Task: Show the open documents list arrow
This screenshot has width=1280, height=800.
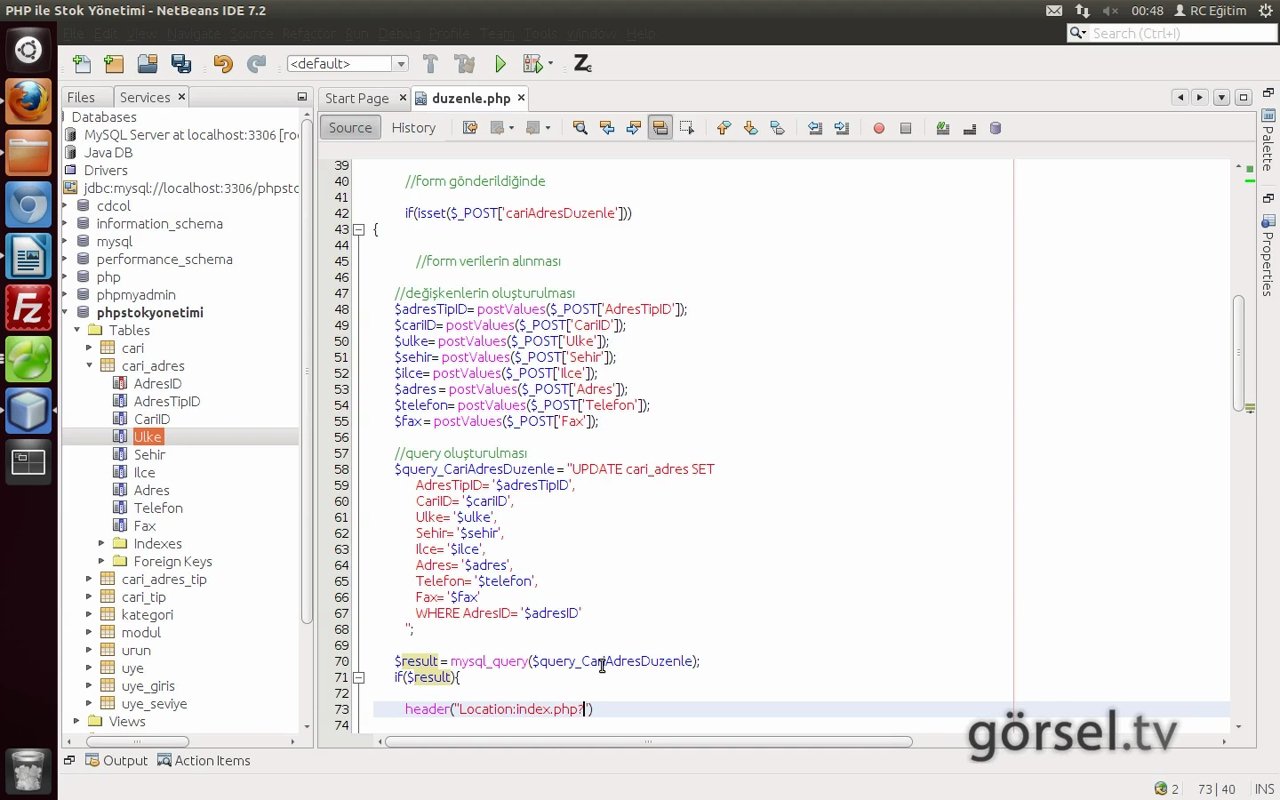Action: [1222, 97]
